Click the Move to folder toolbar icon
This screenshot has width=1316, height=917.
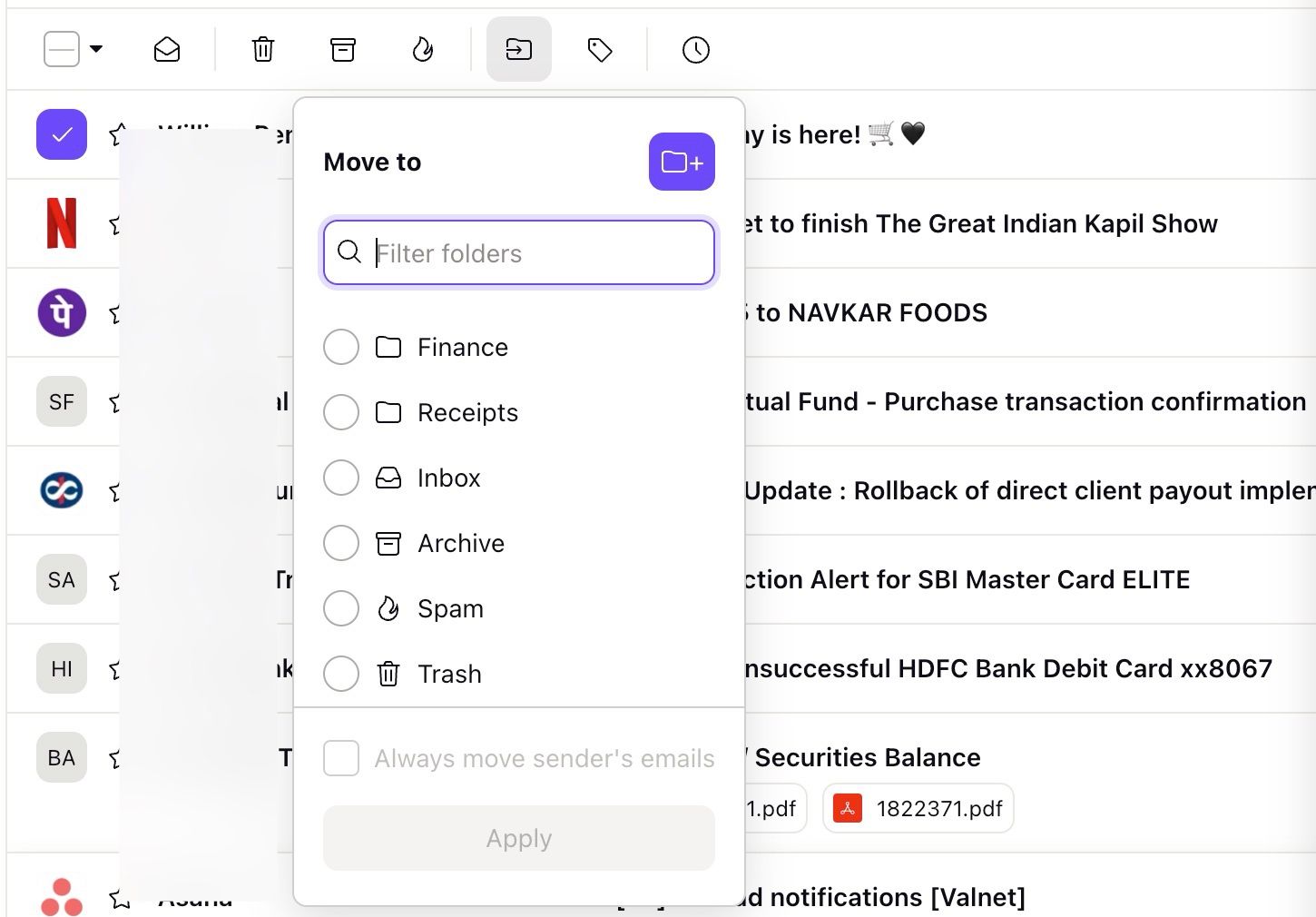(519, 49)
